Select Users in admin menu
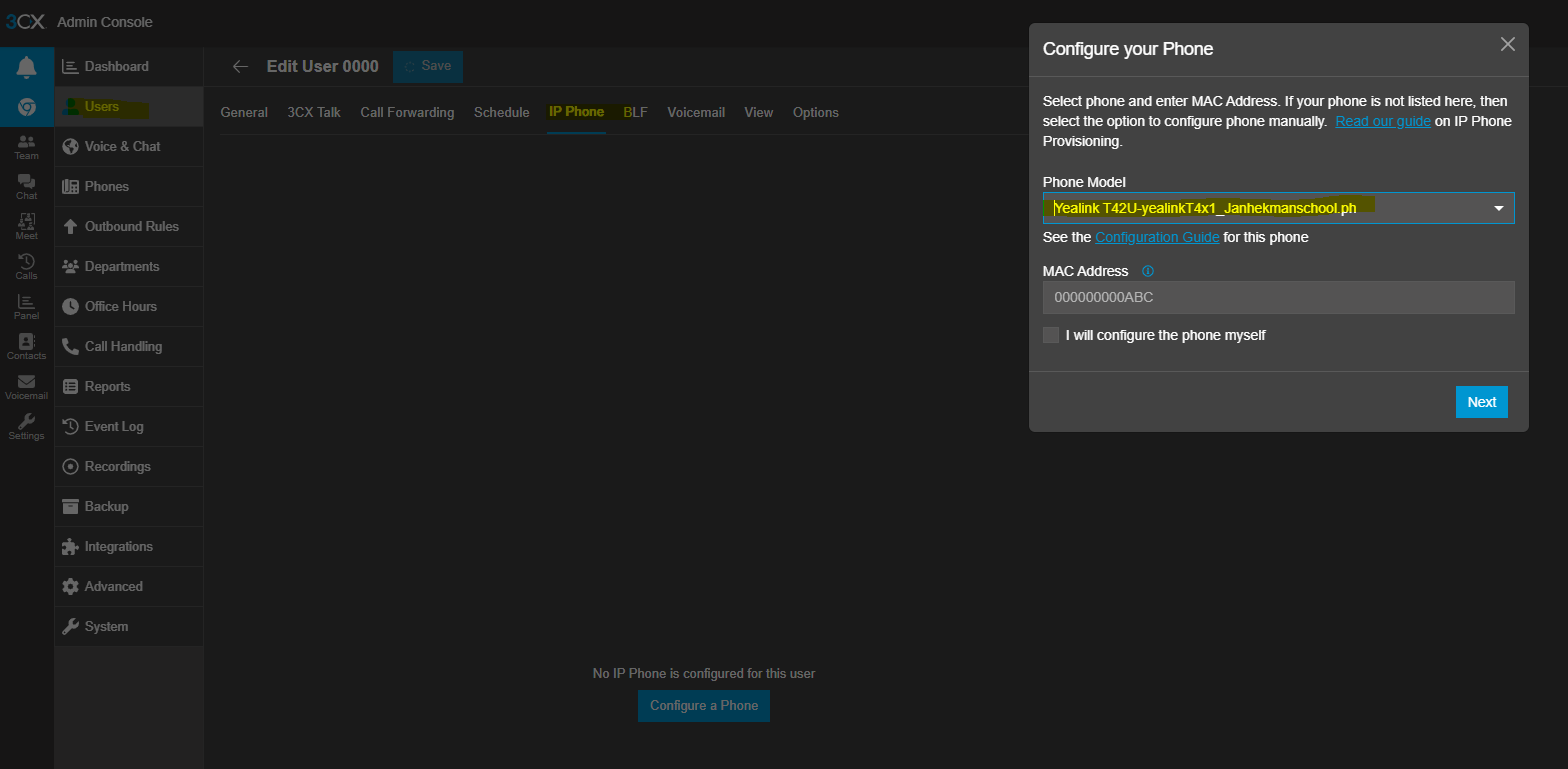Viewport: 1568px width, 769px height. click(x=129, y=106)
